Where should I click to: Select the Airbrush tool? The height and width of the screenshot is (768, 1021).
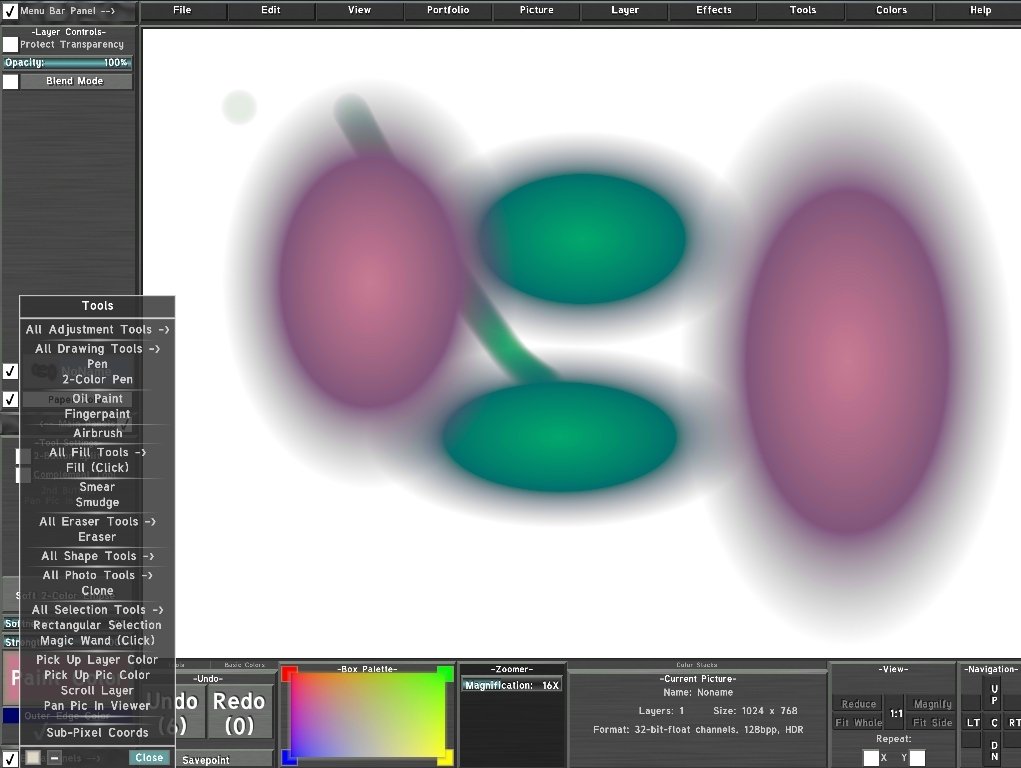[97, 433]
